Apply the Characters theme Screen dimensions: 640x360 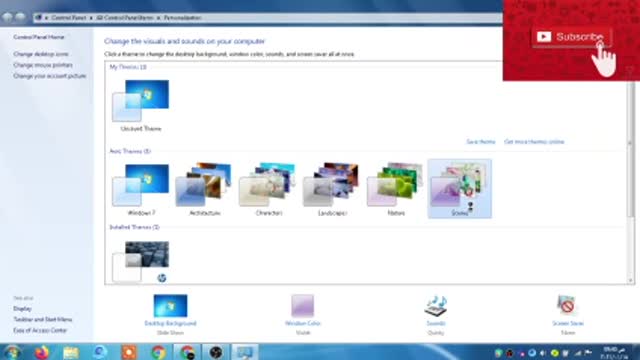coord(268,189)
